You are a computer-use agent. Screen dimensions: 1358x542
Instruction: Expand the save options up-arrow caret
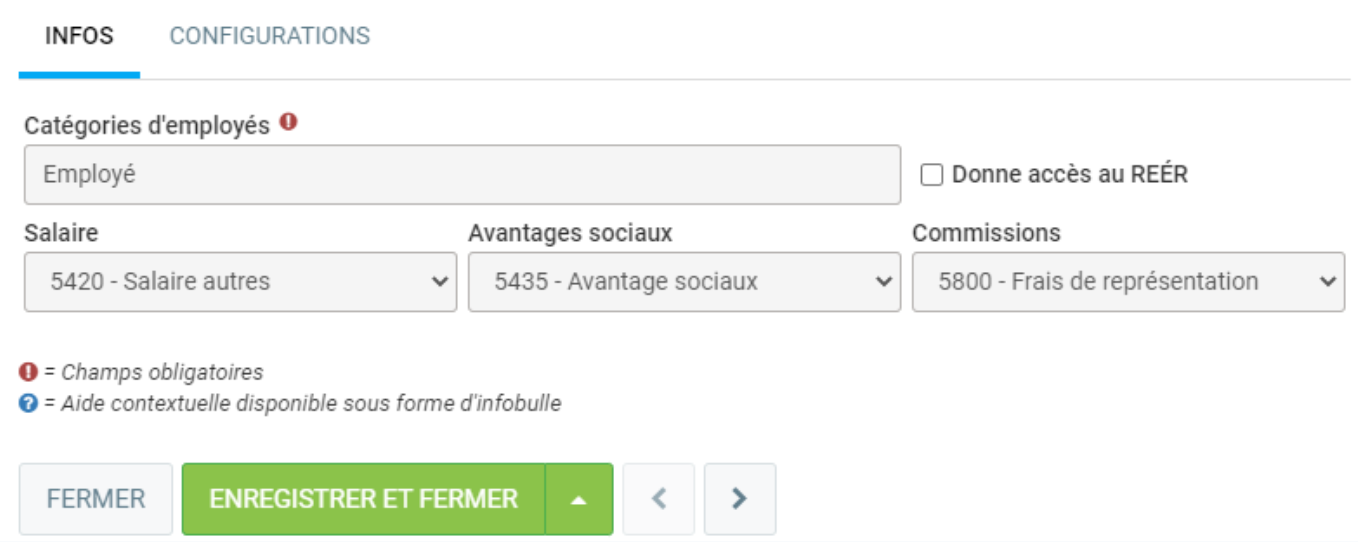tap(579, 499)
